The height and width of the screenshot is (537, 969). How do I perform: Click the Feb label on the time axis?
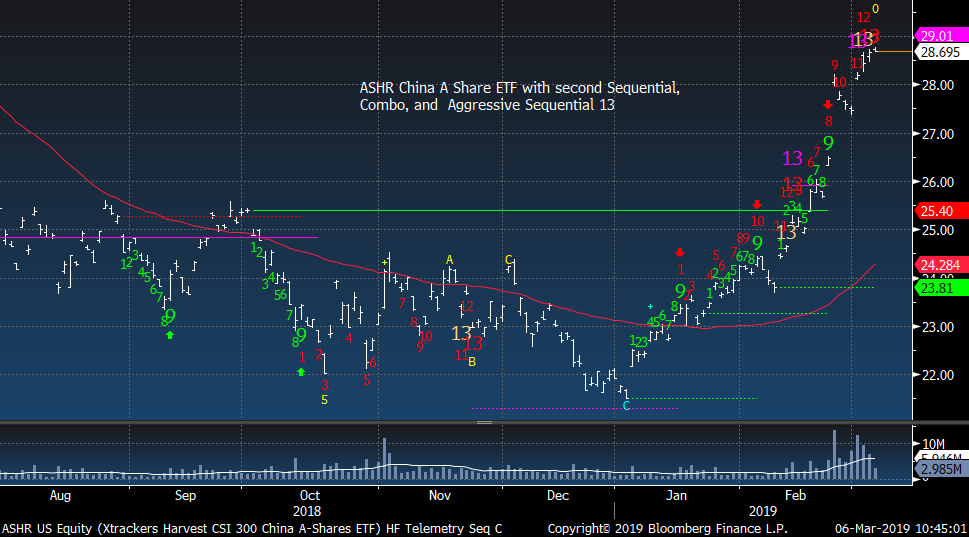click(x=796, y=496)
